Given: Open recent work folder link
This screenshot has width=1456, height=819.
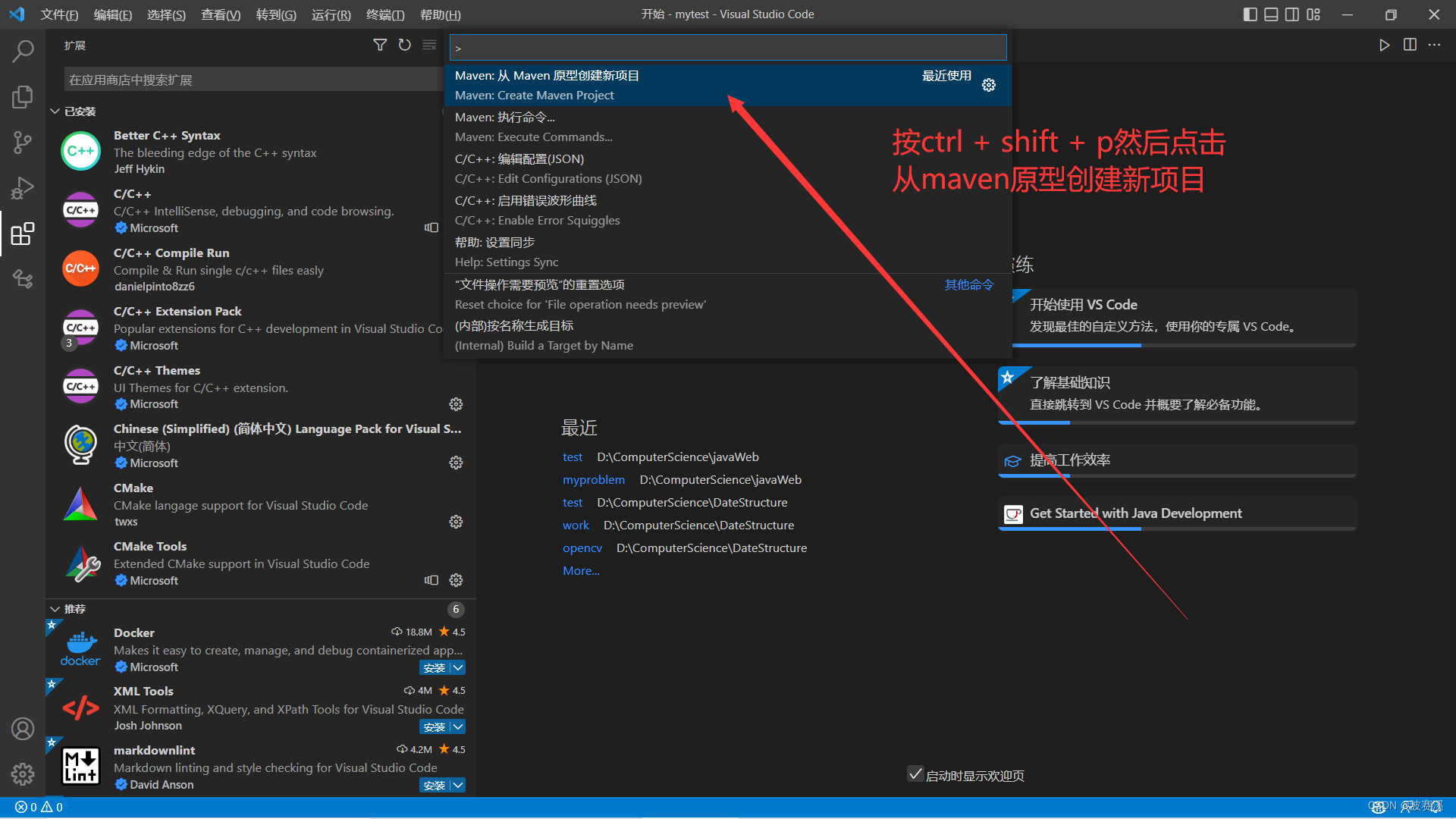Looking at the screenshot, I should coord(576,526).
